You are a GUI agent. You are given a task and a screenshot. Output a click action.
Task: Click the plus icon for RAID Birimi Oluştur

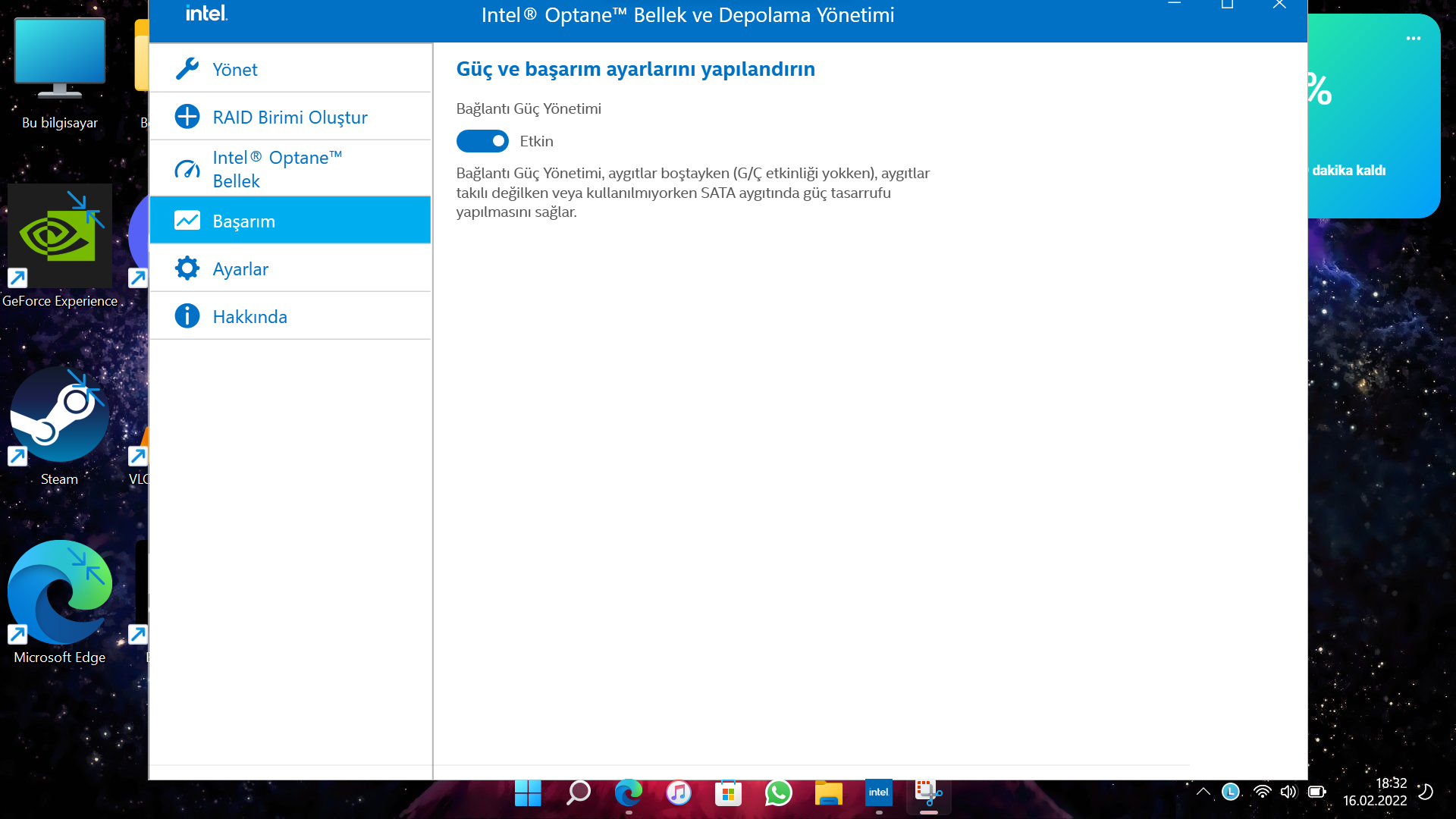tap(187, 117)
